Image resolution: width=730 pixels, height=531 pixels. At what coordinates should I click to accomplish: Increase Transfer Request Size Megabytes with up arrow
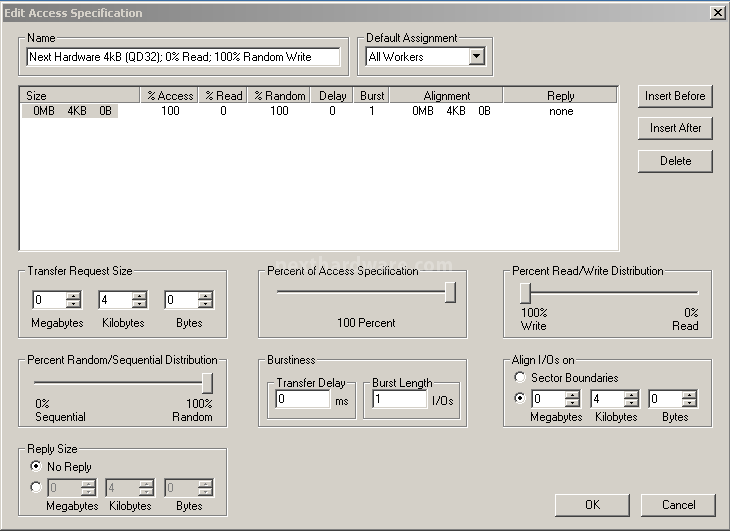[x=73, y=296]
